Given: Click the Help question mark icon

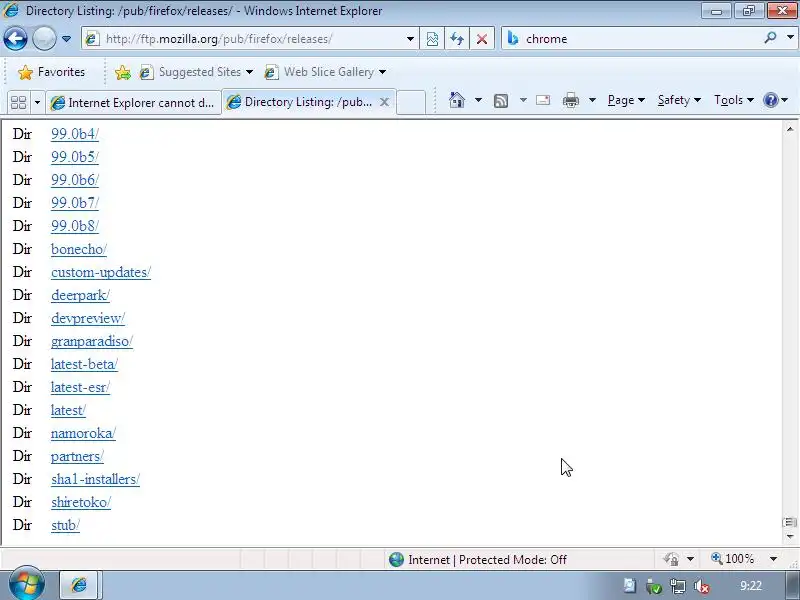Looking at the screenshot, I should [x=770, y=100].
